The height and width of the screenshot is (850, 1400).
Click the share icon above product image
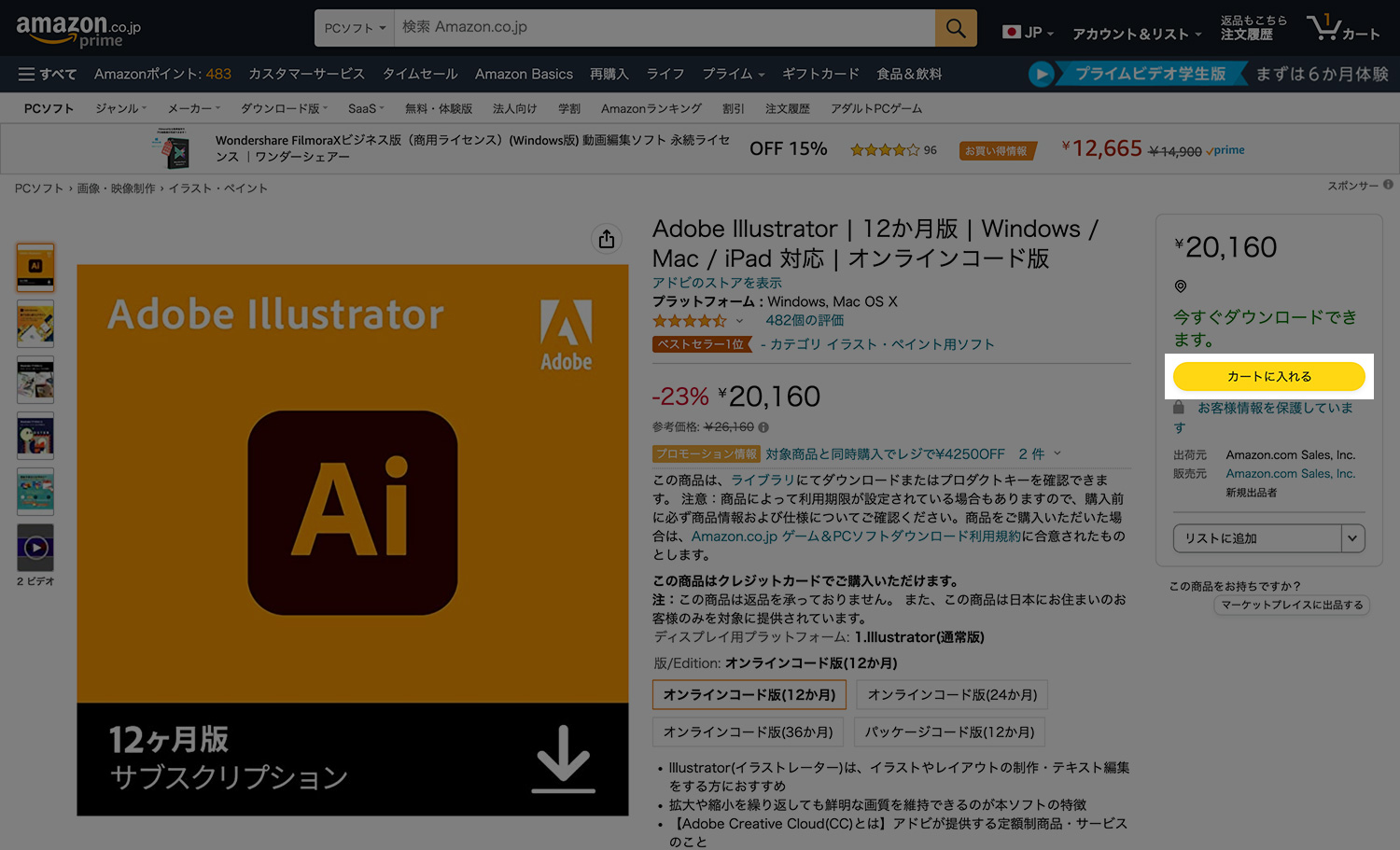tap(607, 239)
